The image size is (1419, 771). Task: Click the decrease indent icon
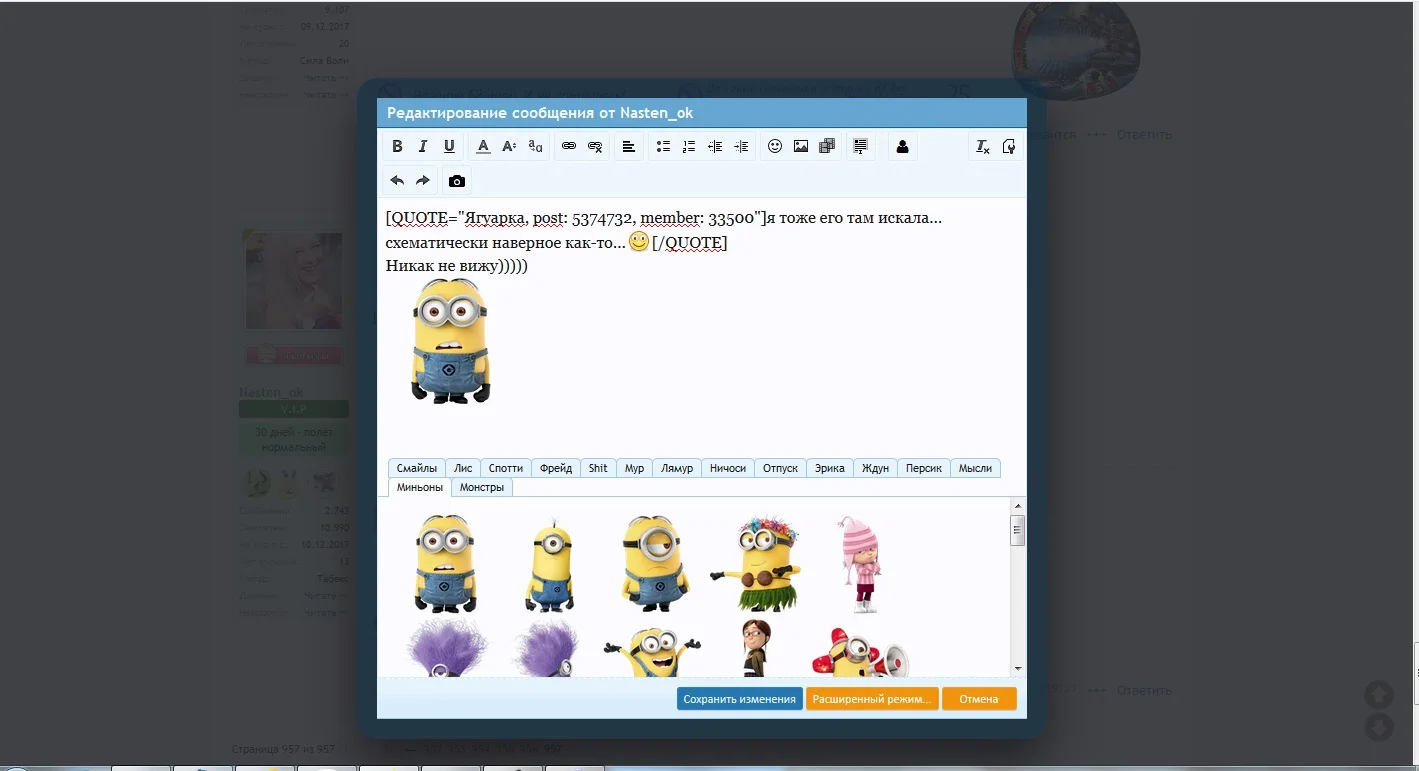(715, 147)
